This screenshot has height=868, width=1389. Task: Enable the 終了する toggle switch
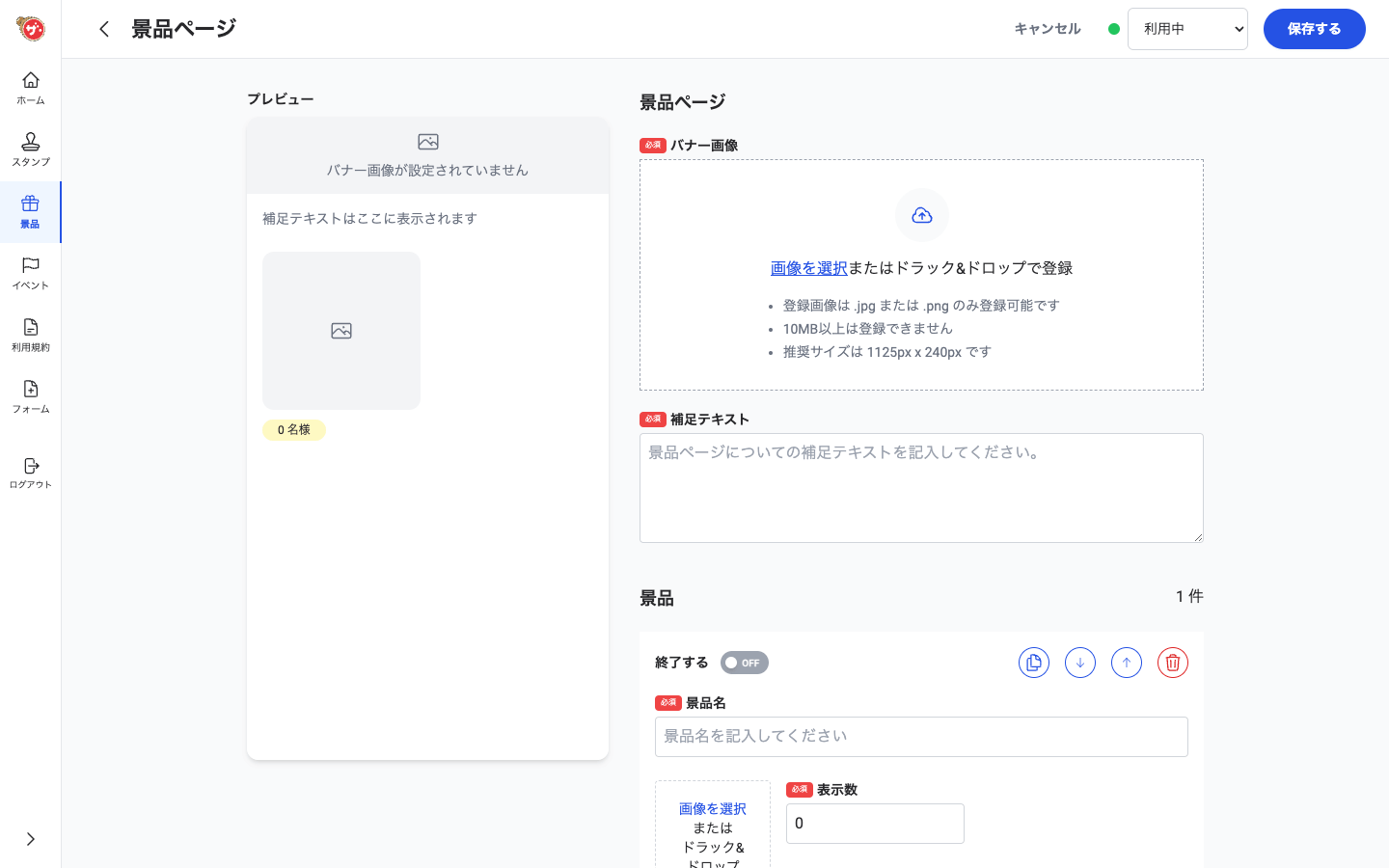[x=744, y=663]
